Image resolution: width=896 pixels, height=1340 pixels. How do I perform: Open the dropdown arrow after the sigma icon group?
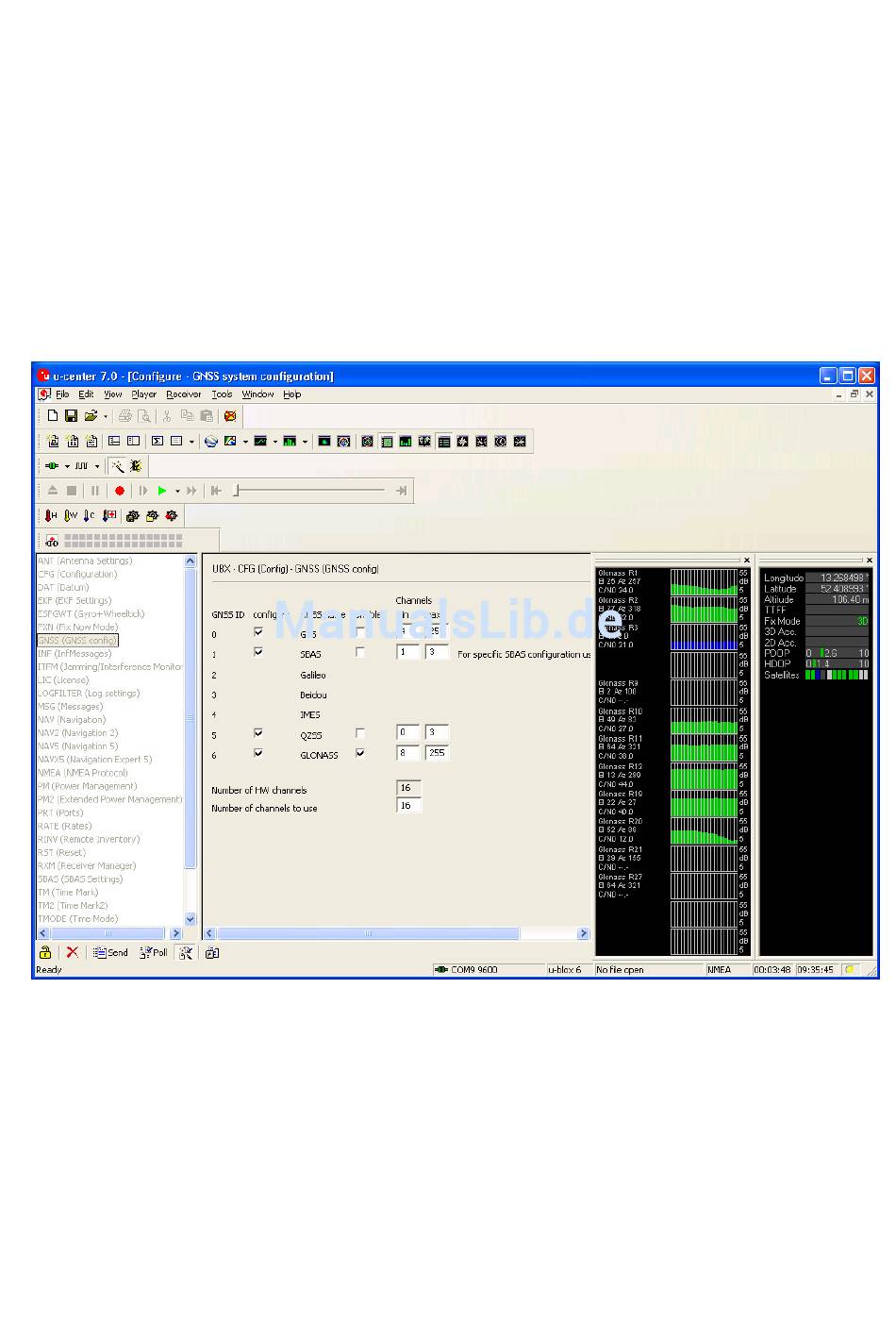point(191,442)
